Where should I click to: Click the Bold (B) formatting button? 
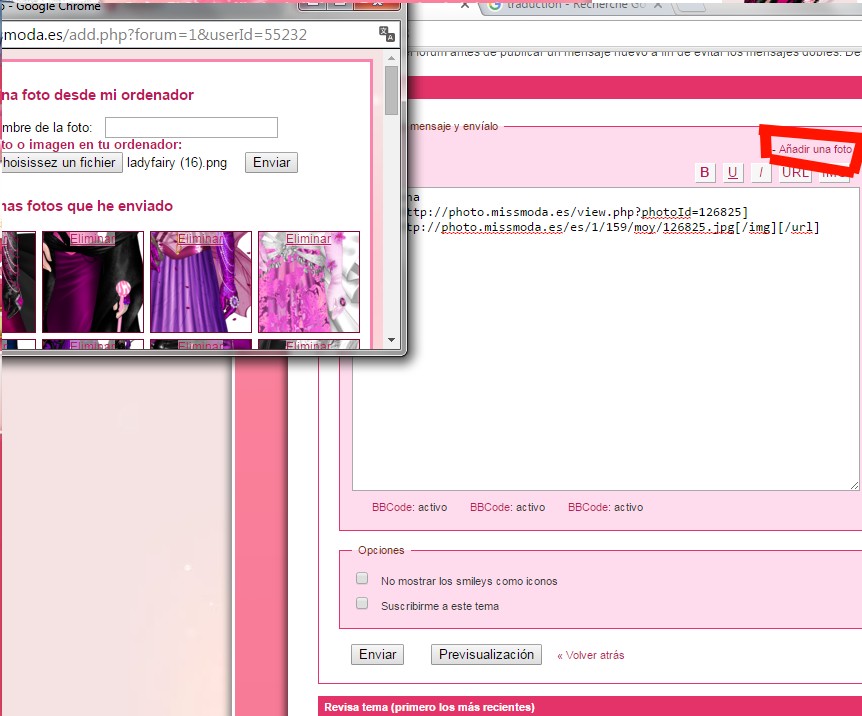706,172
